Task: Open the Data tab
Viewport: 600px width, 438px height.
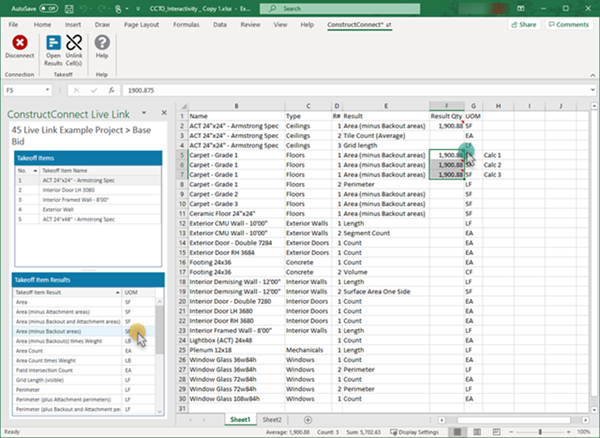Action: pos(220,25)
